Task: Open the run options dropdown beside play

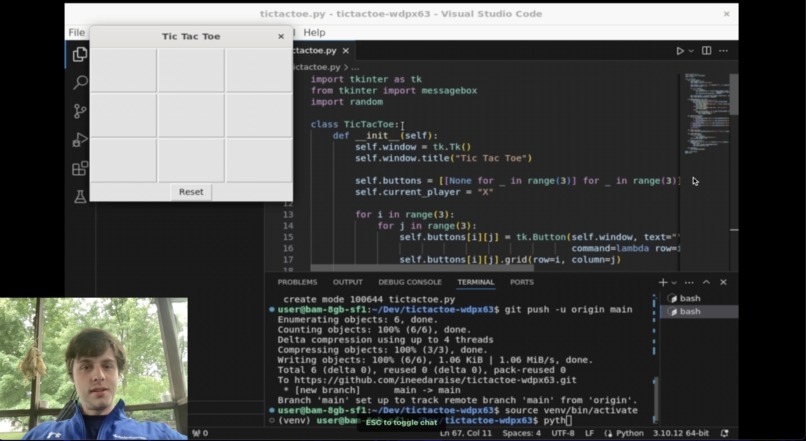Action: coord(691,51)
